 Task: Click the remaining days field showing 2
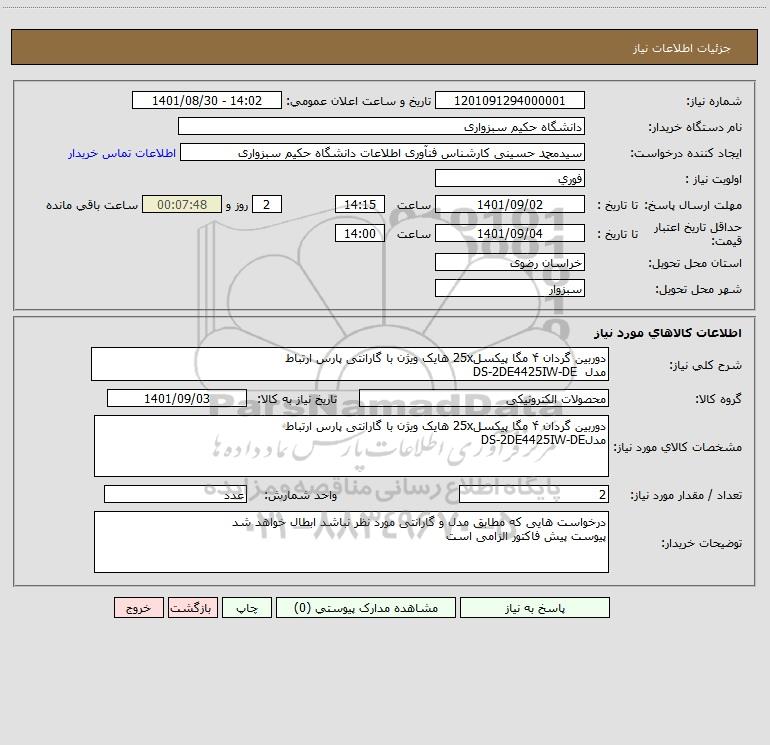click(267, 204)
